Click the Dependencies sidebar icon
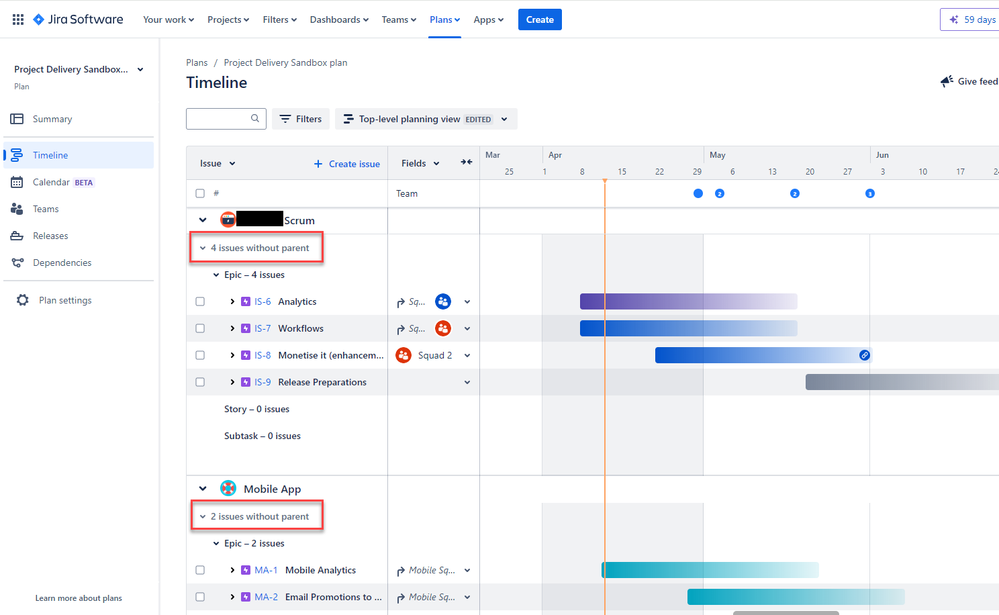 tap(17, 263)
